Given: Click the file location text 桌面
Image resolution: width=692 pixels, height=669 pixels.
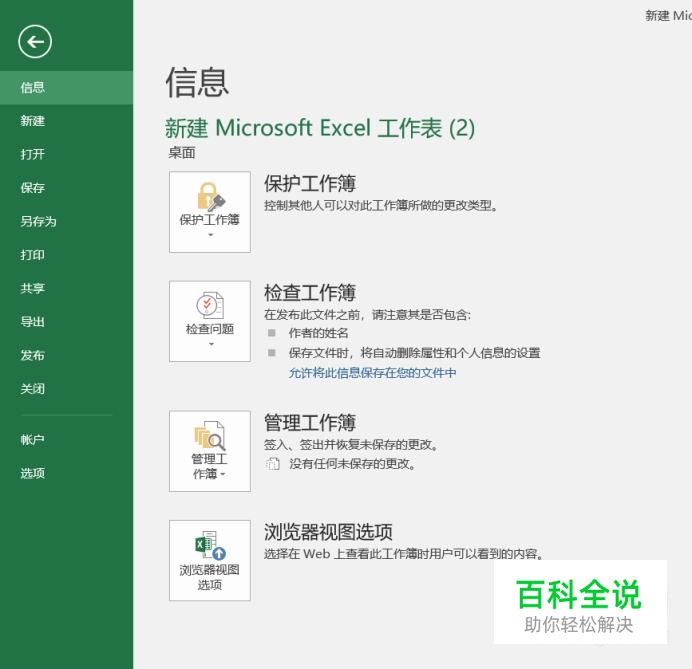Looking at the screenshot, I should click(x=182, y=153).
